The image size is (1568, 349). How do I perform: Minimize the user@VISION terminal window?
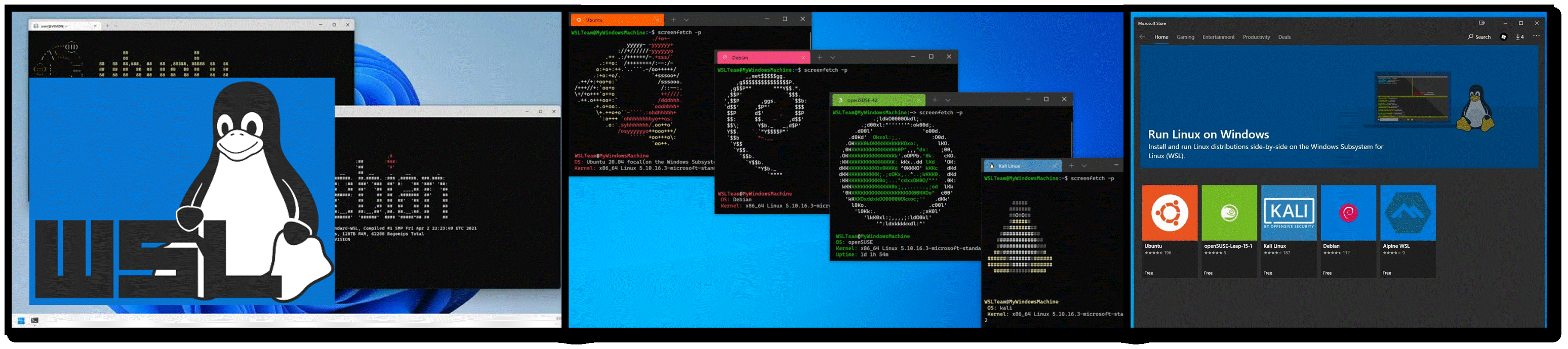pos(321,25)
